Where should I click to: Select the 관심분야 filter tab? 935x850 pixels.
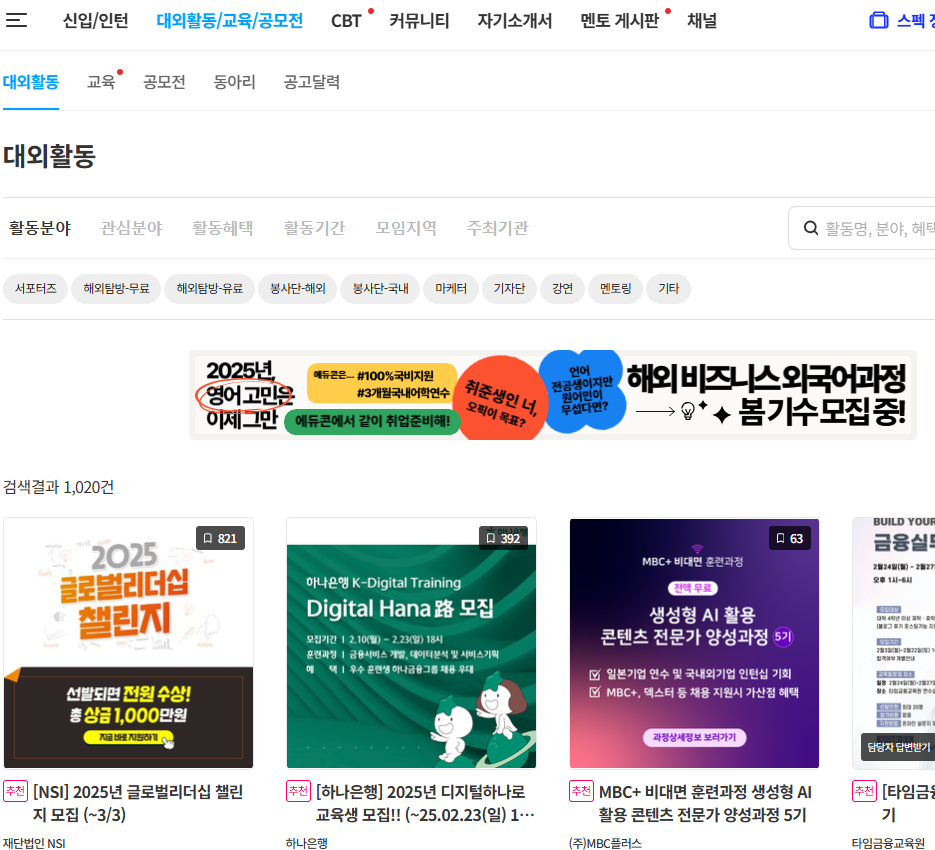(131, 228)
